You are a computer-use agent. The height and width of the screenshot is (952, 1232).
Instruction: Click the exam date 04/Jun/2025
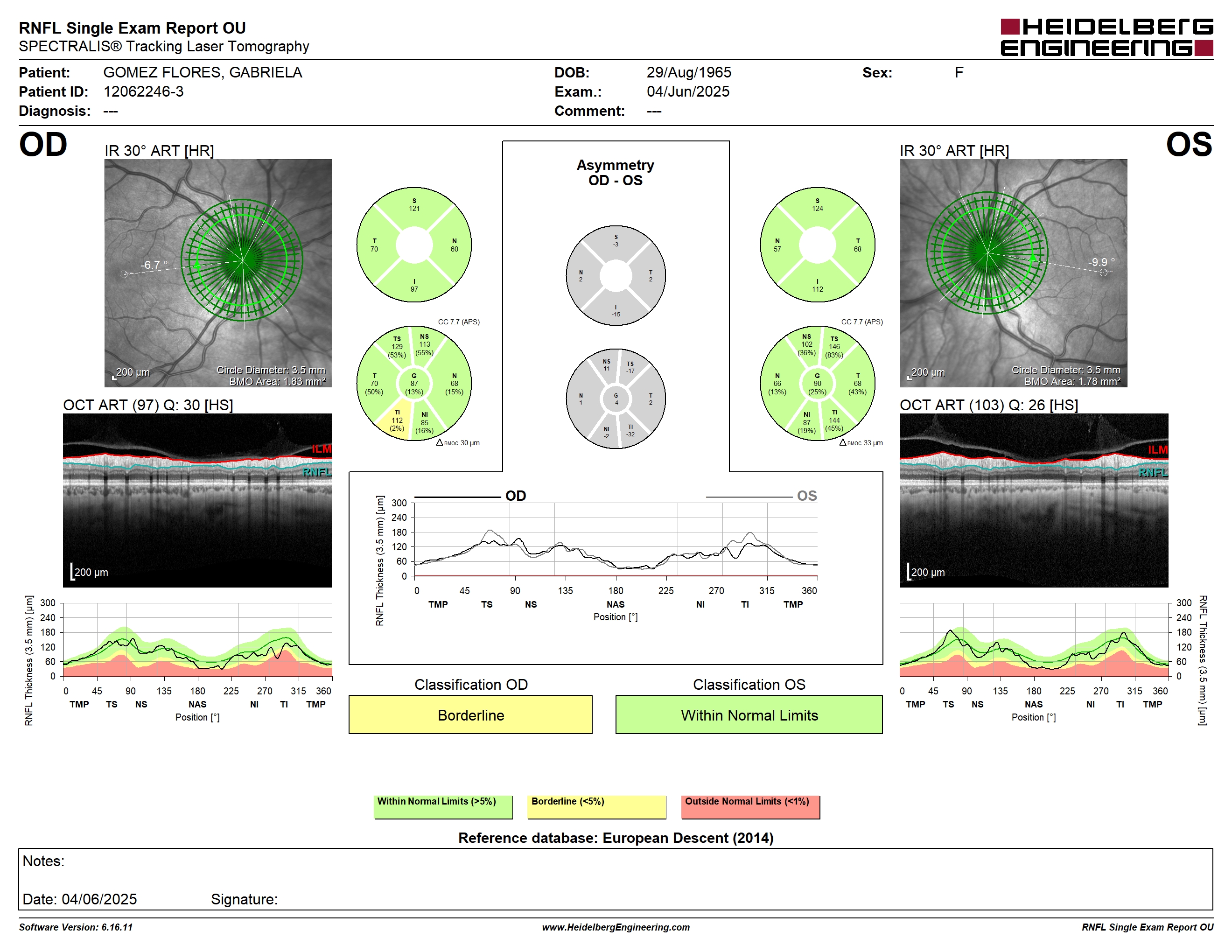coord(688,91)
